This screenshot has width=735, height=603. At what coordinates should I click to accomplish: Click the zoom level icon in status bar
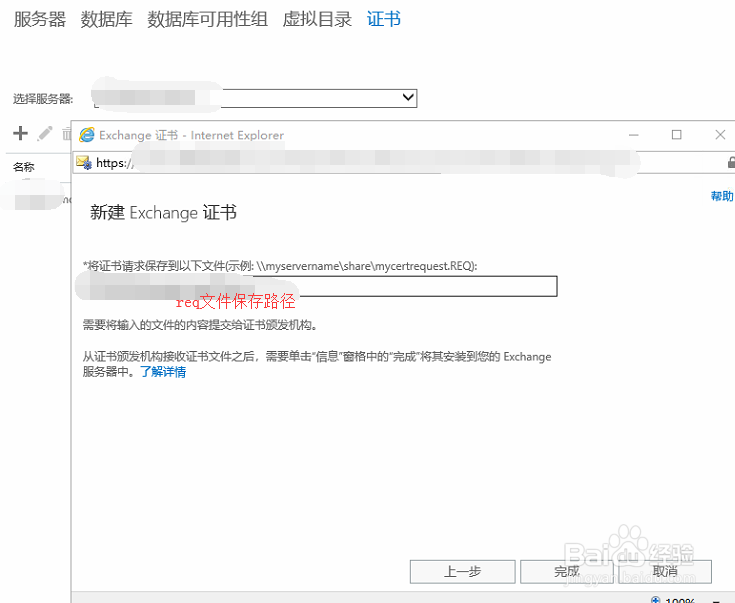(656, 600)
